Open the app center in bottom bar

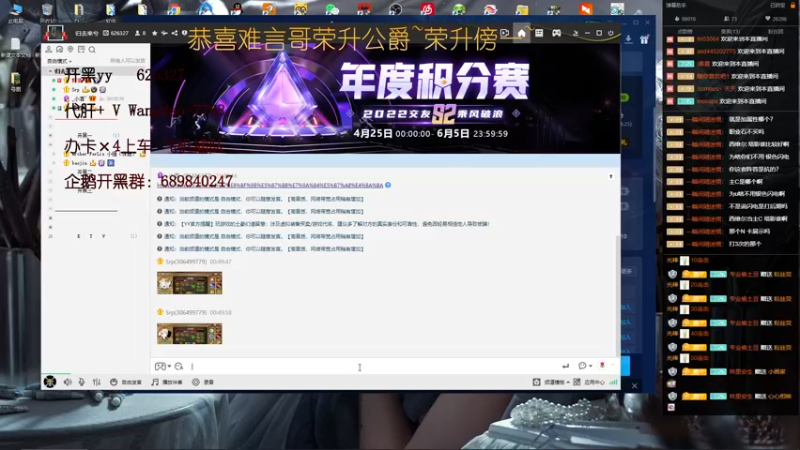[589, 382]
